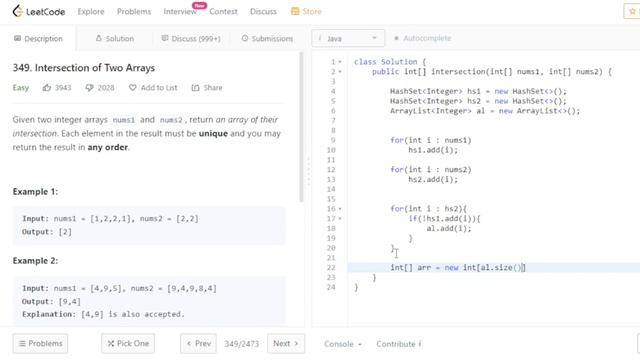Click the star icon at top right
The image size is (640, 360).
[632, 11]
